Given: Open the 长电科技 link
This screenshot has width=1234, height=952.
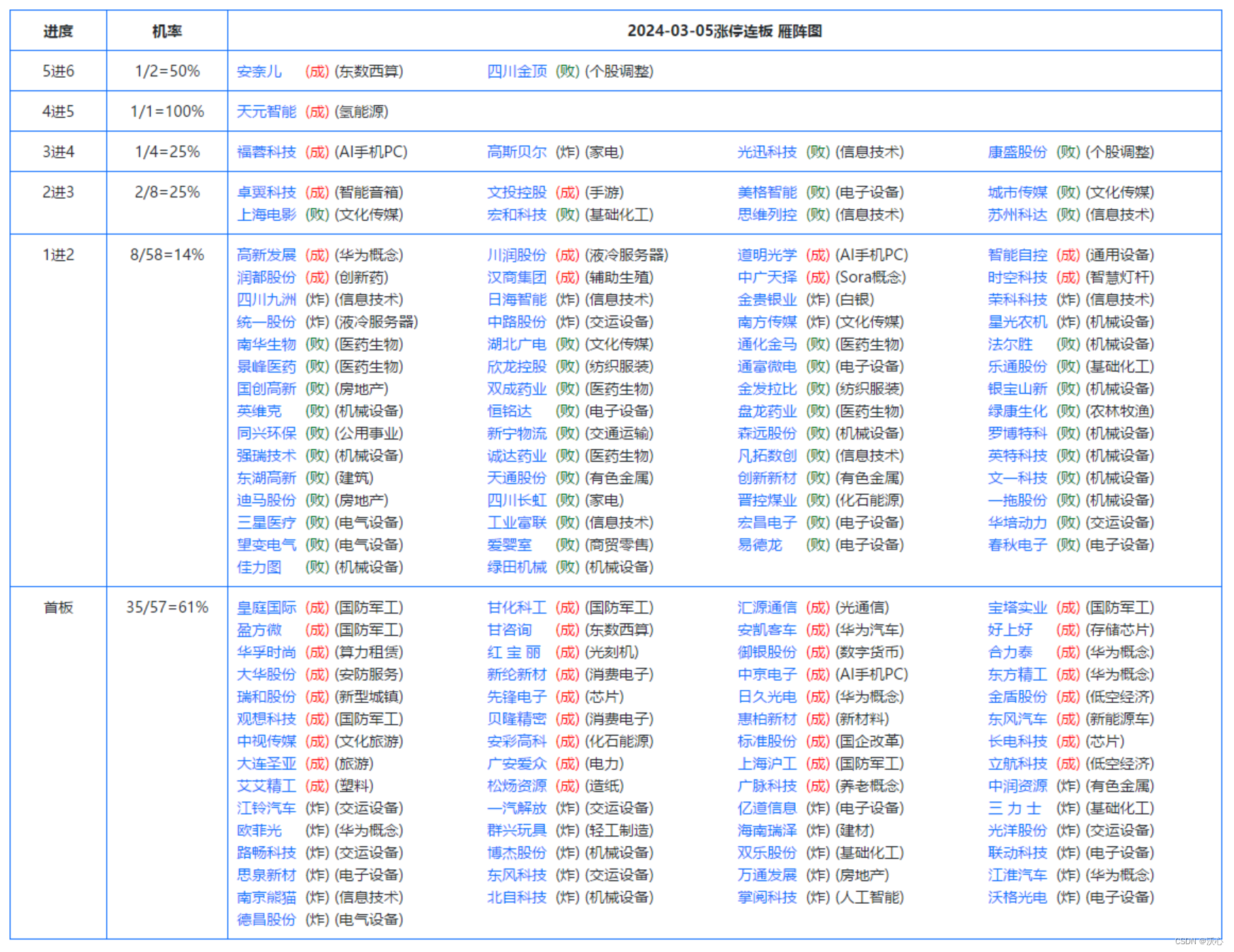Looking at the screenshot, I should click(x=1017, y=742).
